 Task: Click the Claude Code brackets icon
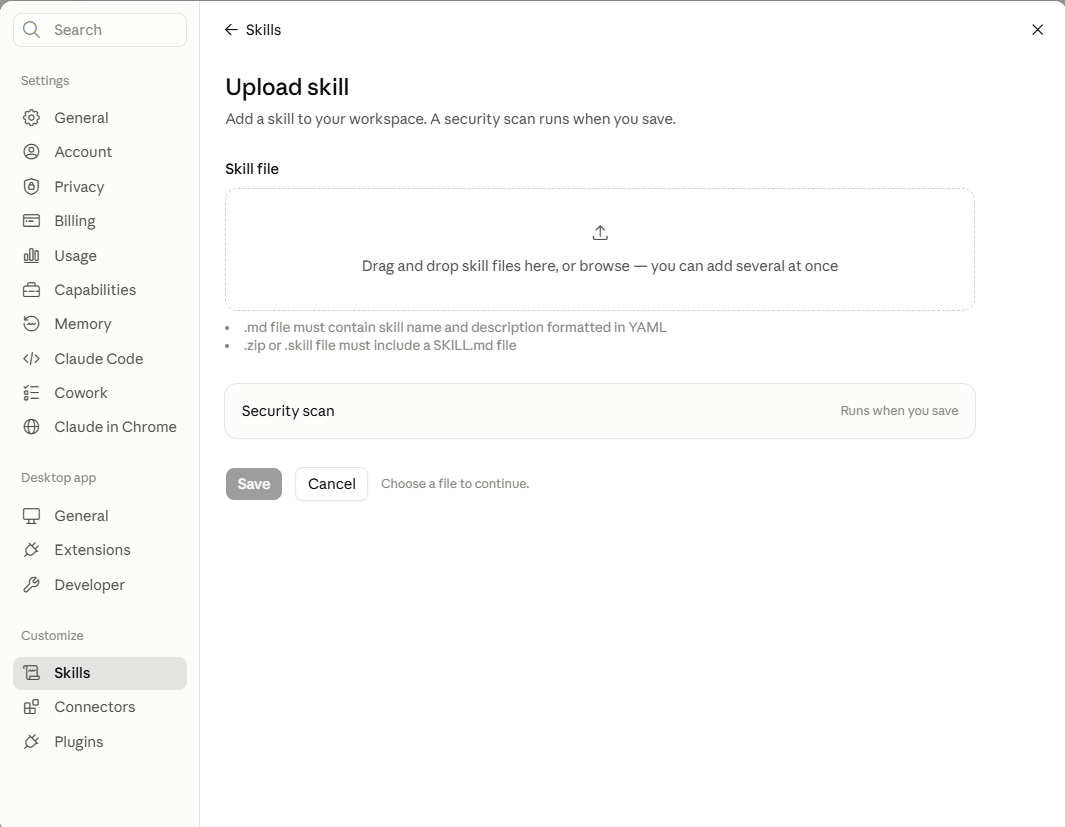31,359
